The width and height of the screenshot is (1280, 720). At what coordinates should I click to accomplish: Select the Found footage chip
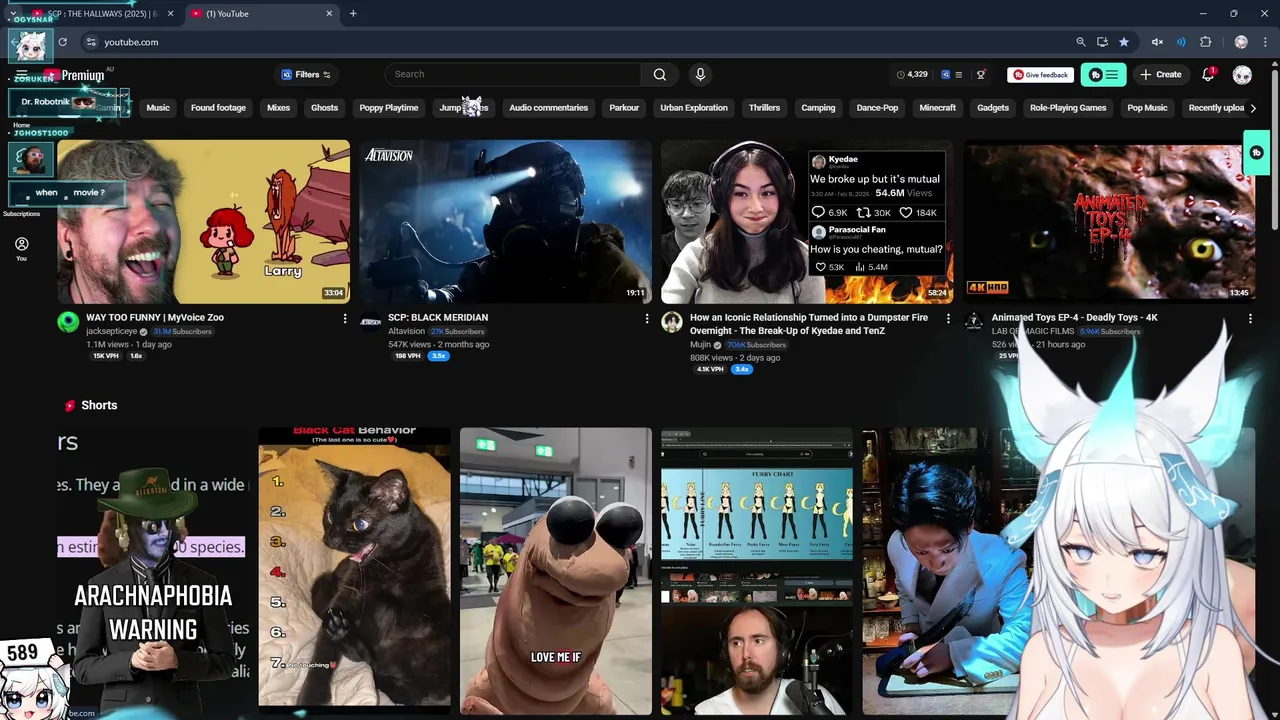(218, 107)
